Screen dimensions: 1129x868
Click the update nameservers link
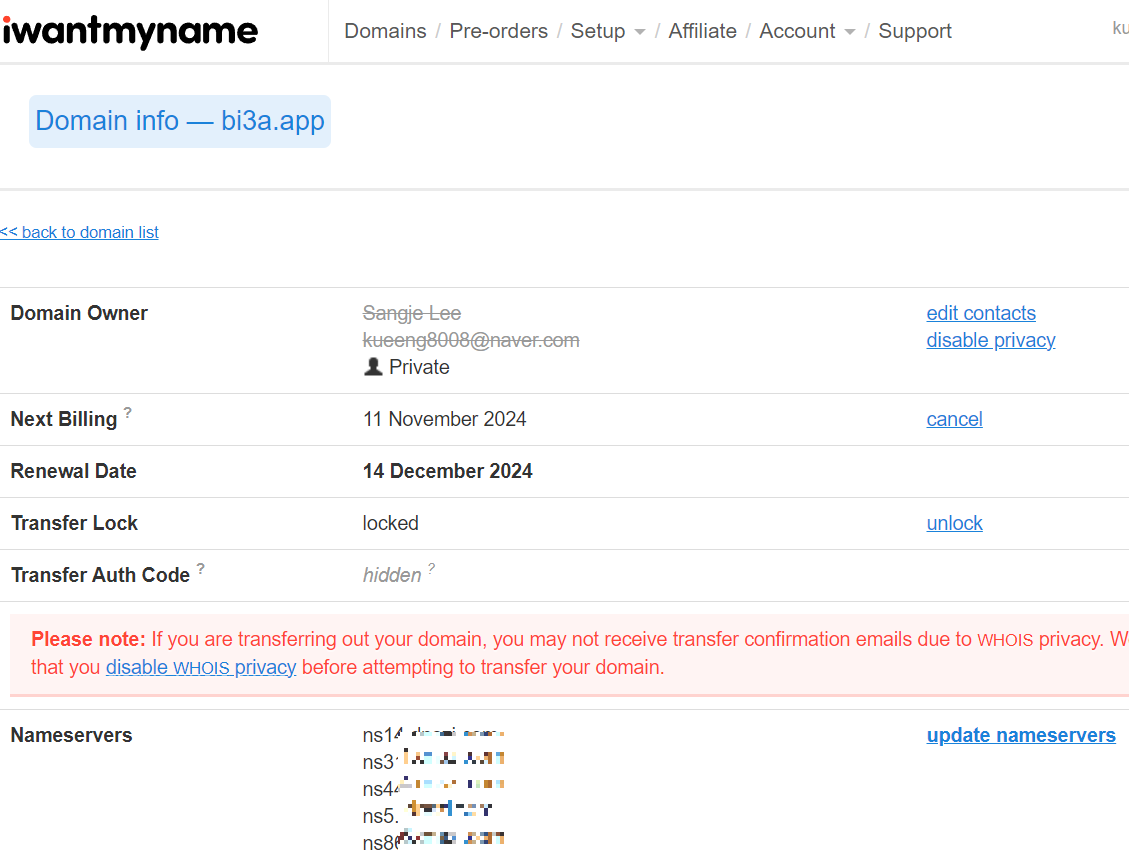[x=1021, y=735]
